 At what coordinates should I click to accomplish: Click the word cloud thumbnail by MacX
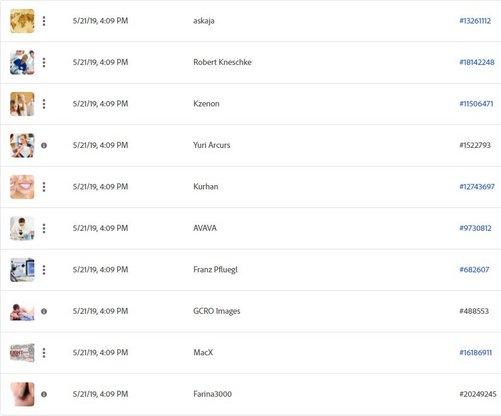[x=22, y=353]
